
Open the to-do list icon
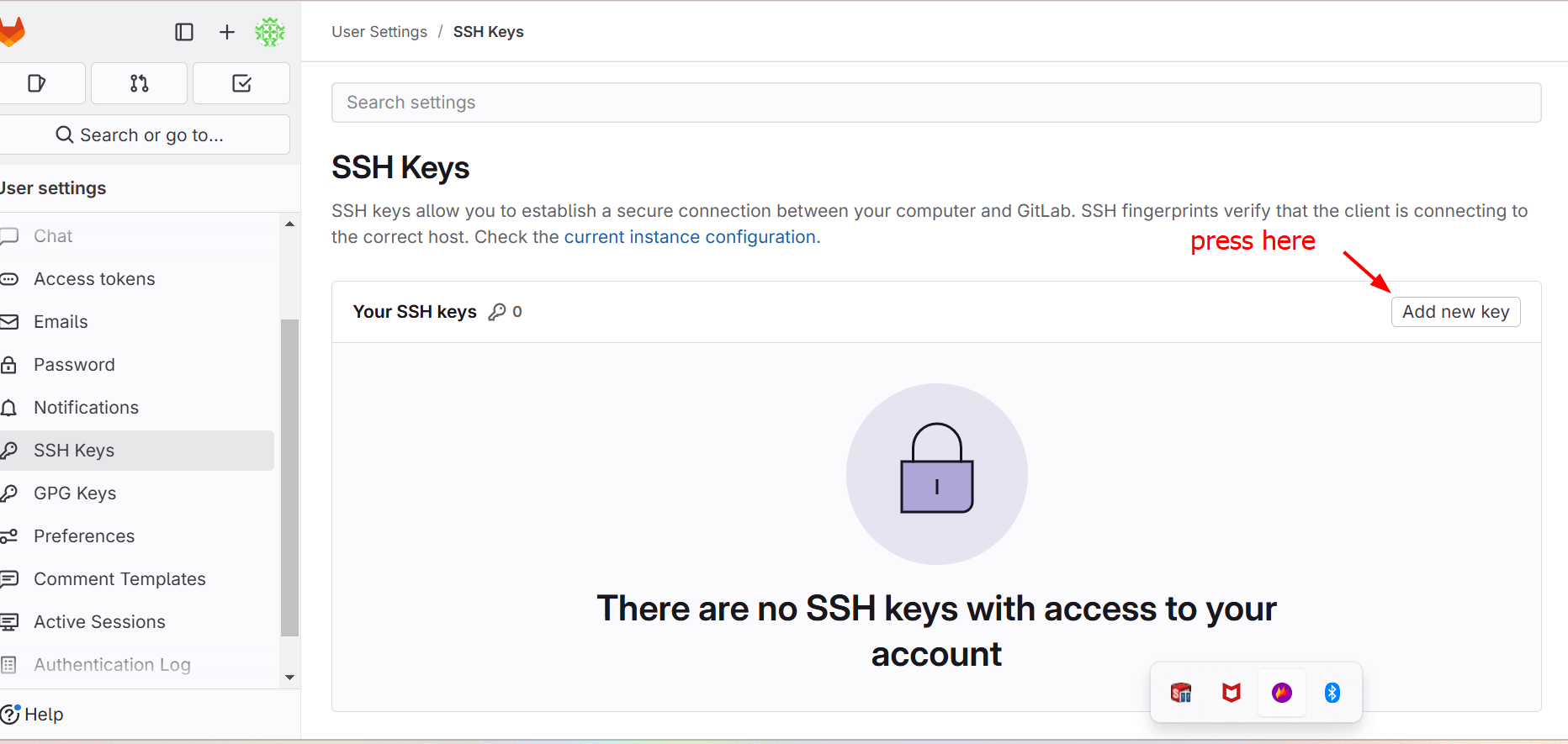(x=241, y=83)
